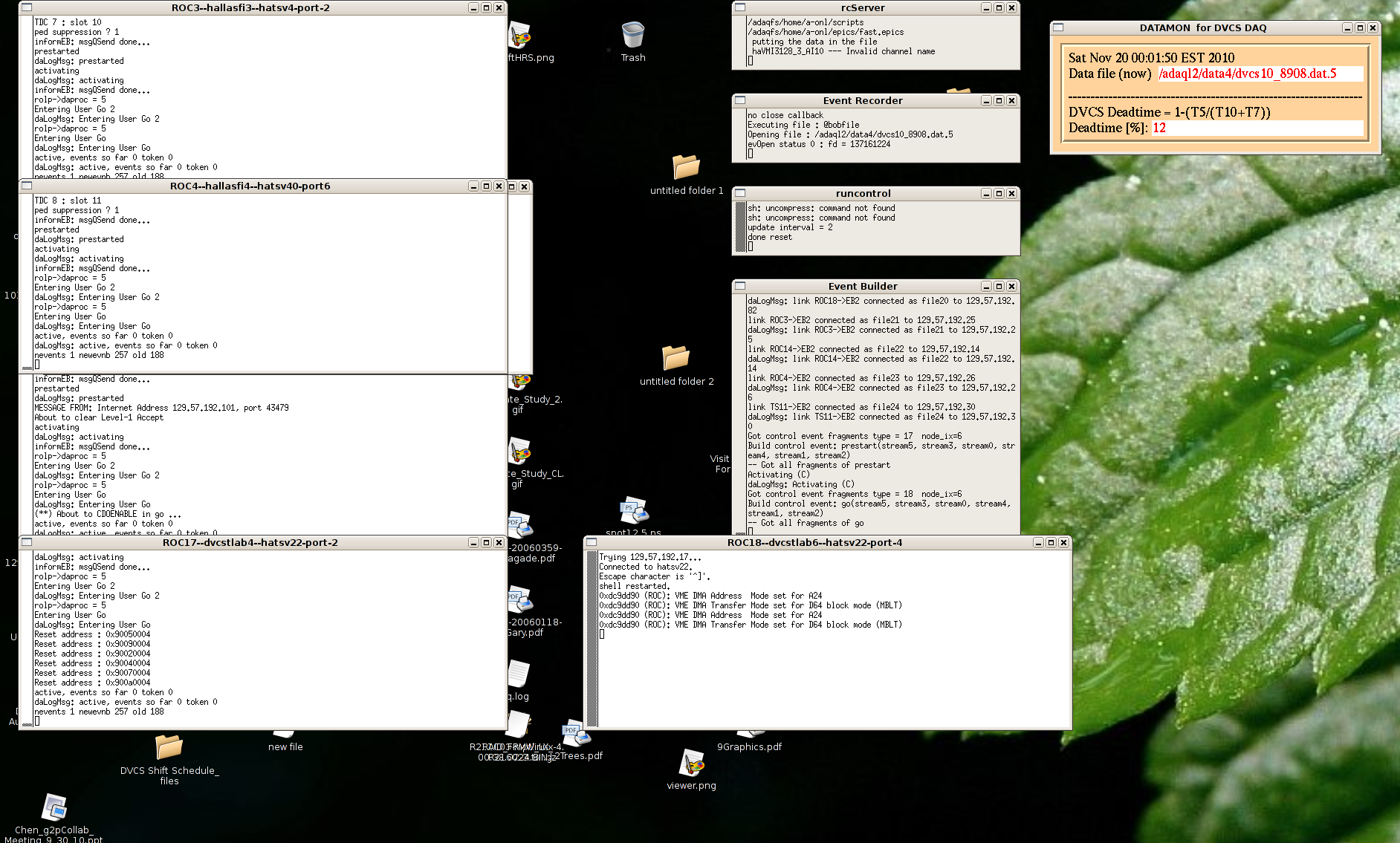The height and width of the screenshot is (843, 1400).
Task: Click the ROC18 terminal scrollbar
Action: click(592, 639)
